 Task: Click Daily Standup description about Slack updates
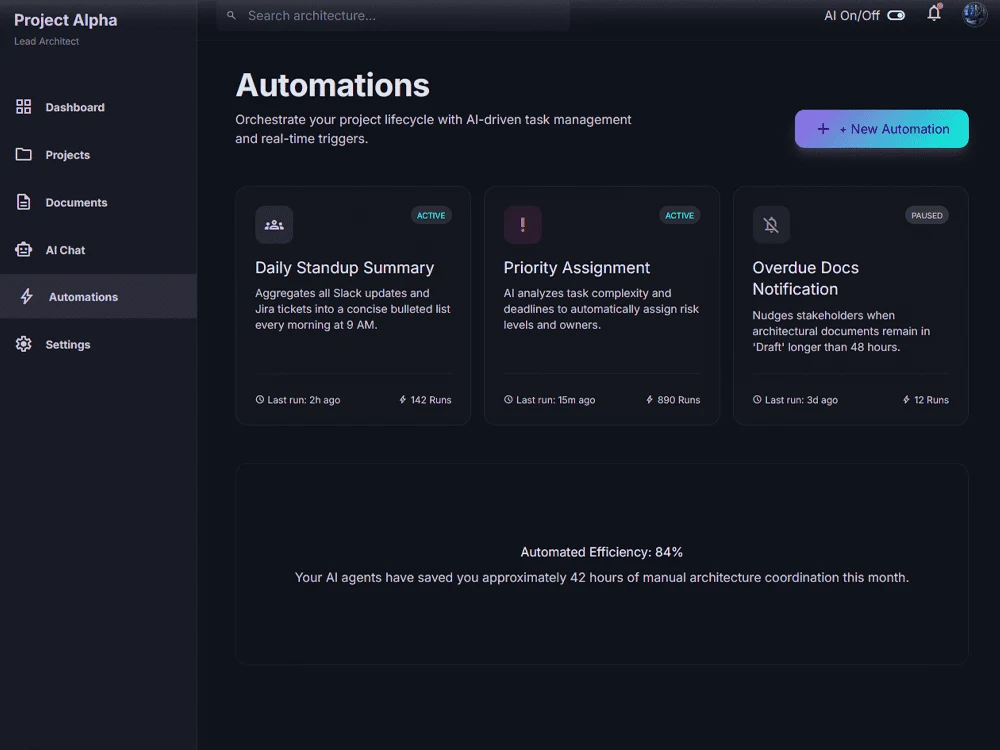tap(353, 309)
